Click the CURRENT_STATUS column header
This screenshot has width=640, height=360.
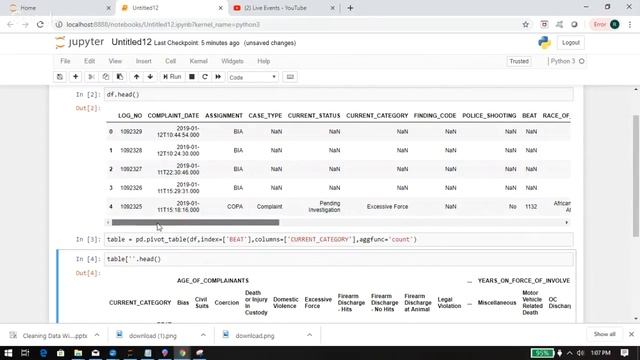[314, 116]
